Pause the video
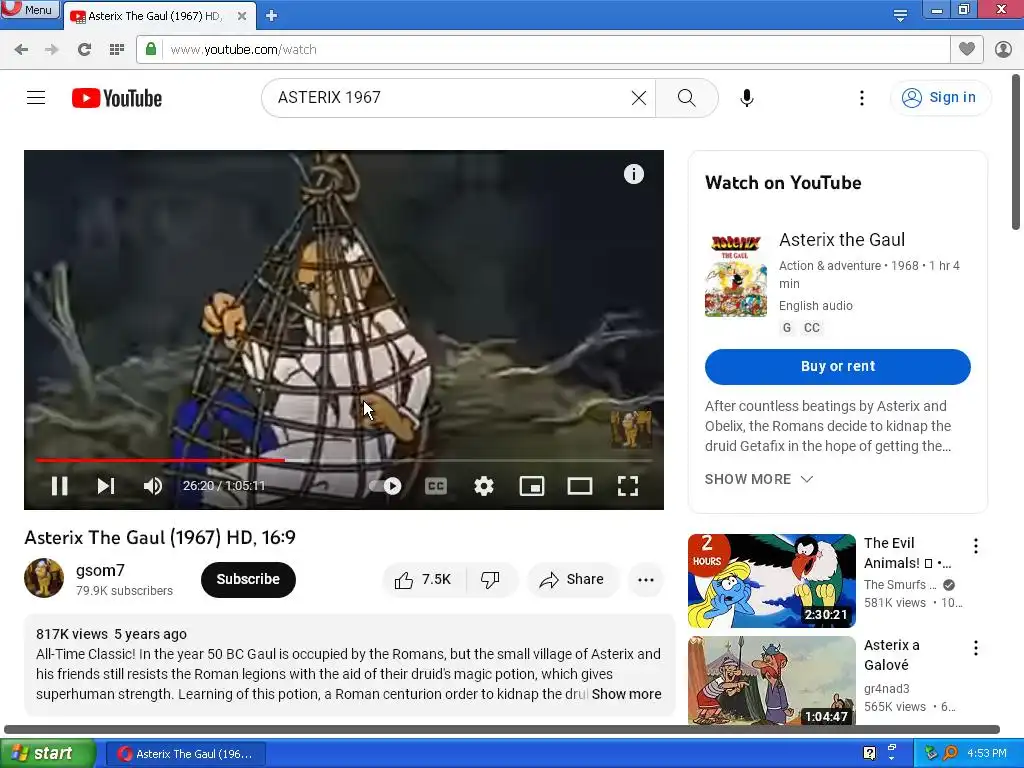Image resolution: width=1024 pixels, height=768 pixels. coord(59,486)
